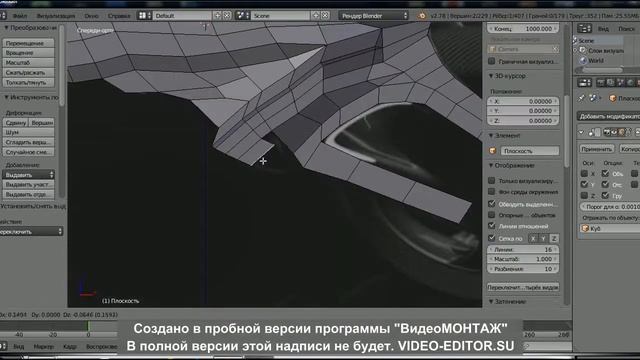Click Добавить модификатор button
This screenshot has width=640, height=360.
[609, 116]
